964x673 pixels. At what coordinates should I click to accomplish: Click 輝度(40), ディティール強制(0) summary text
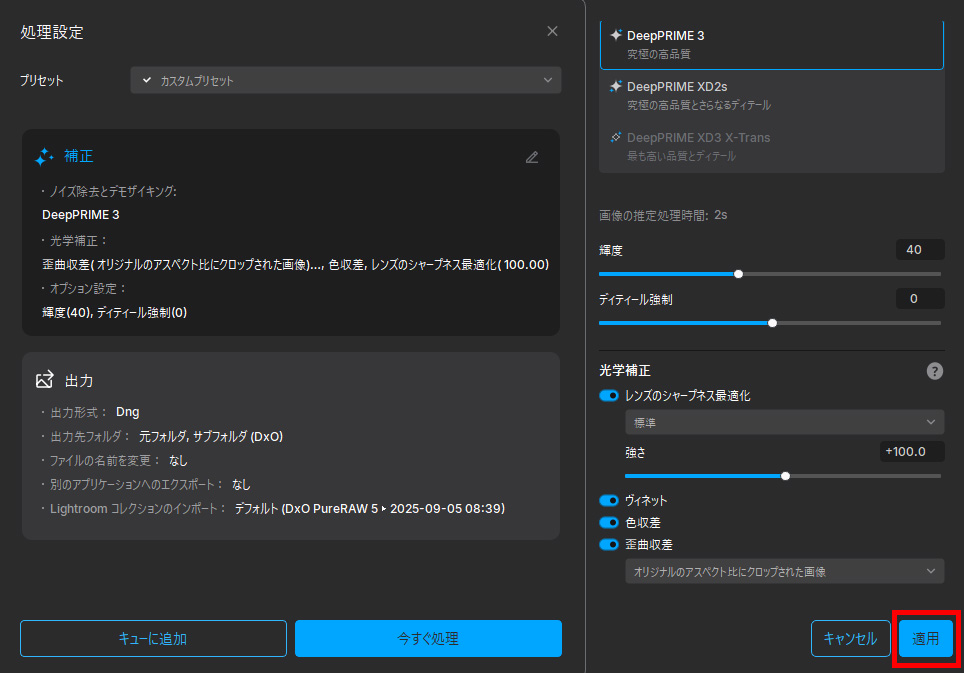pos(114,312)
